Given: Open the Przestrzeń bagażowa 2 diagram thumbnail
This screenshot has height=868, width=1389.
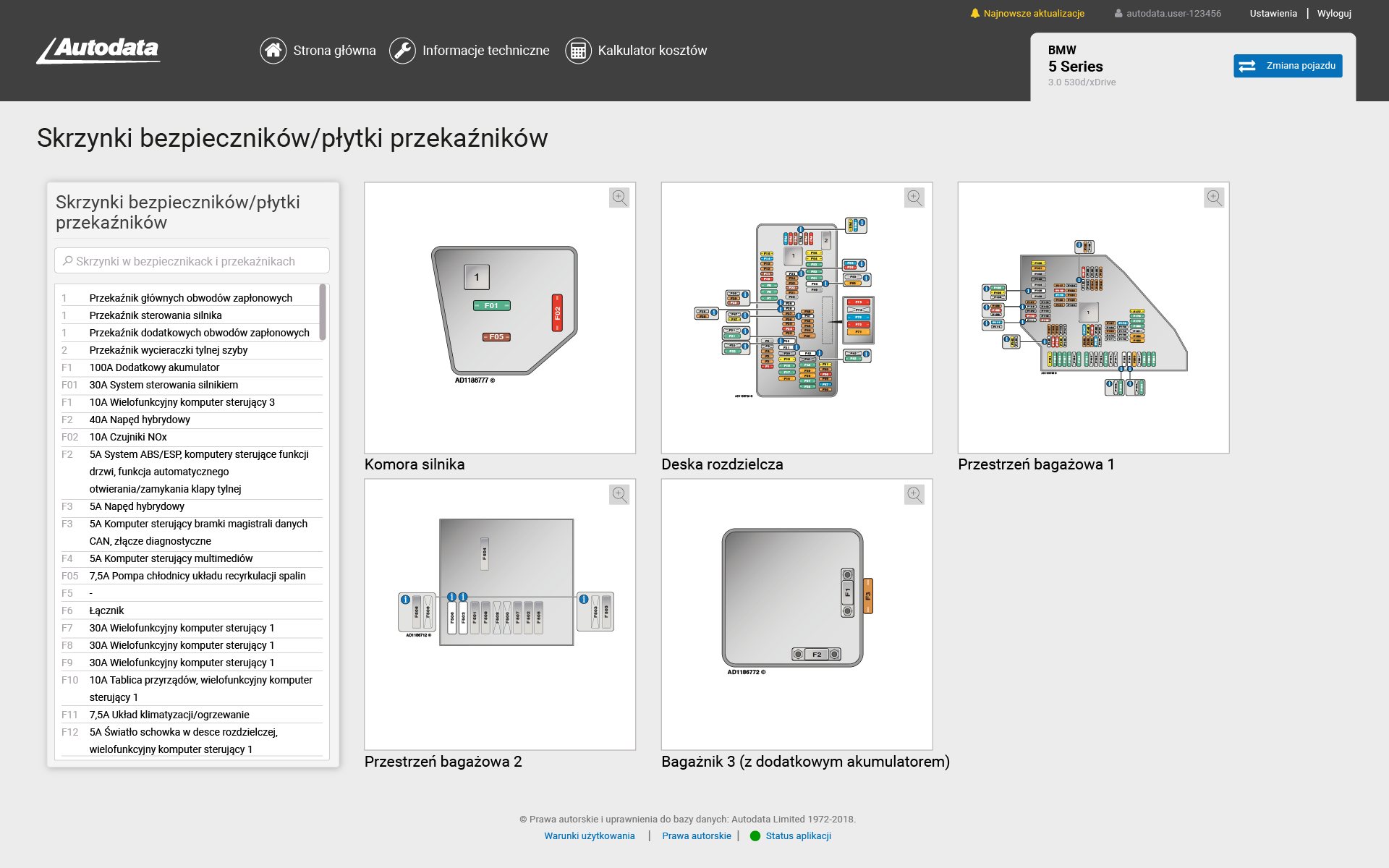Looking at the screenshot, I should point(499,613).
